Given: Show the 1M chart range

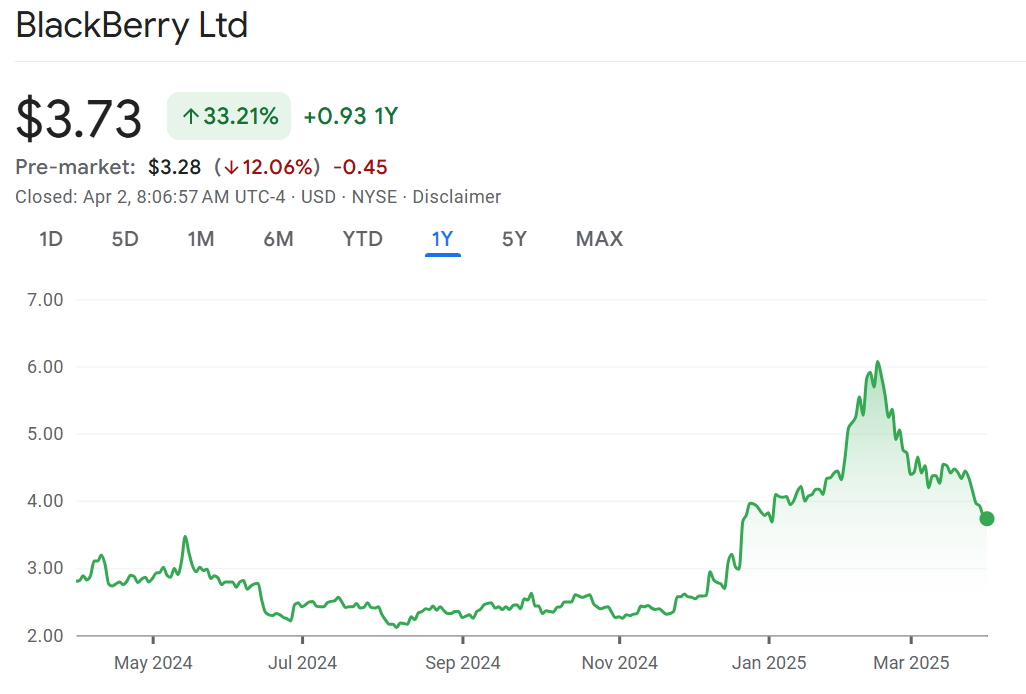Looking at the screenshot, I should [201, 239].
